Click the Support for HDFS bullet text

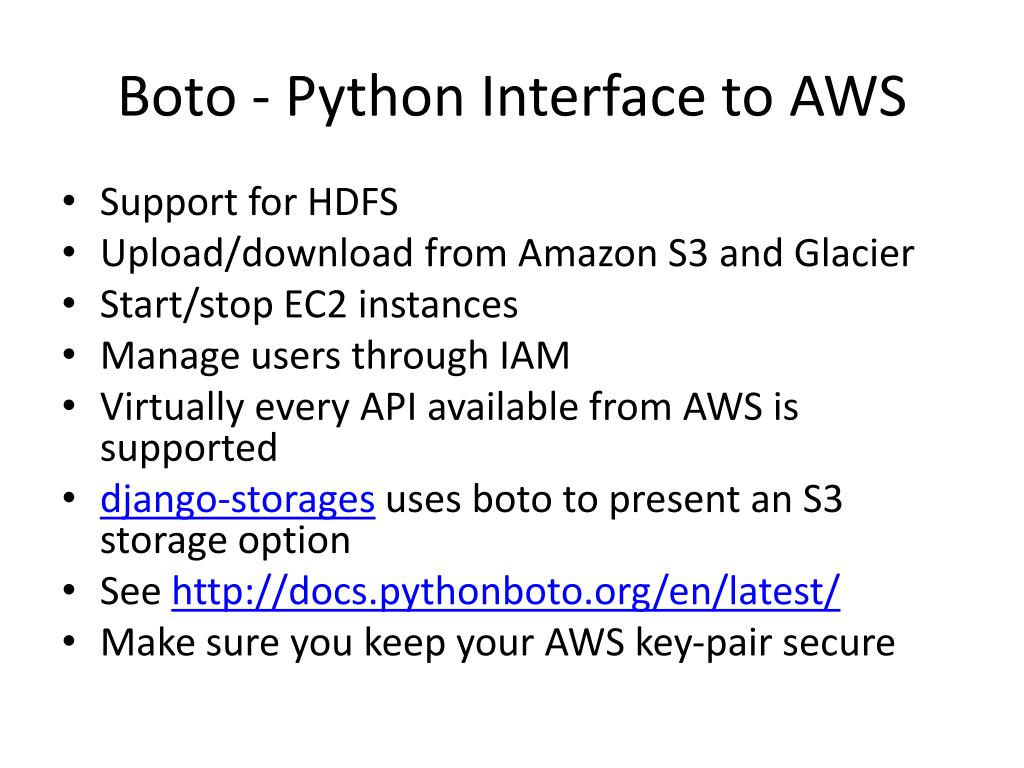coord(249,202)
